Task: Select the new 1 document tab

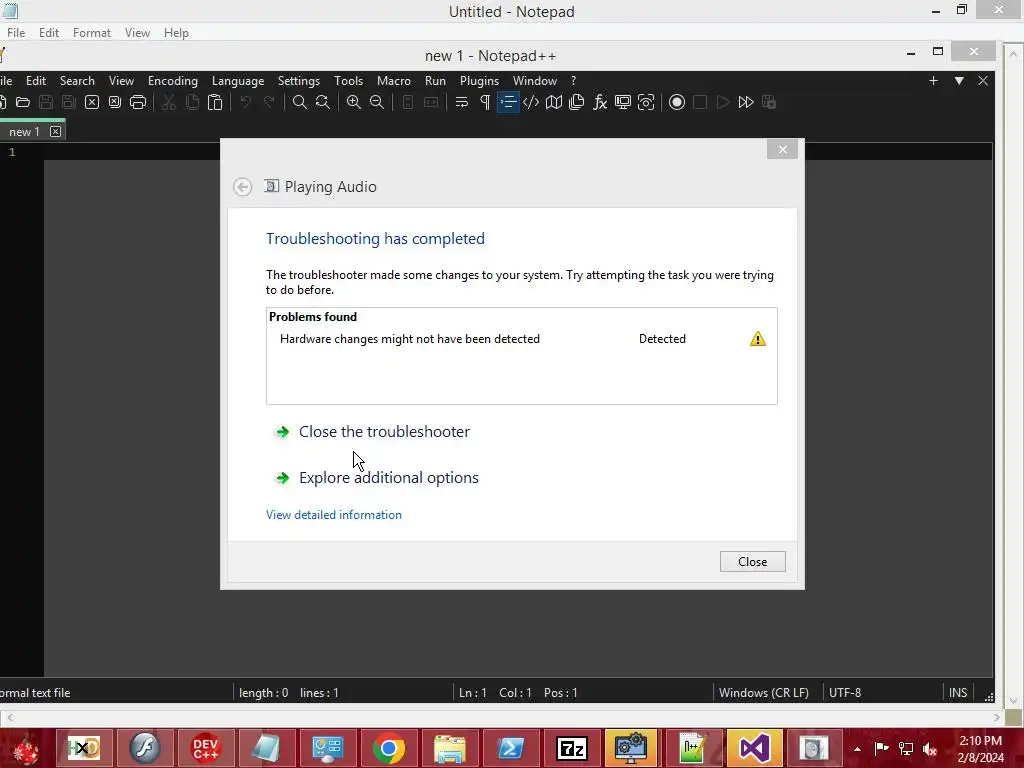Action: tap(24, 131)
